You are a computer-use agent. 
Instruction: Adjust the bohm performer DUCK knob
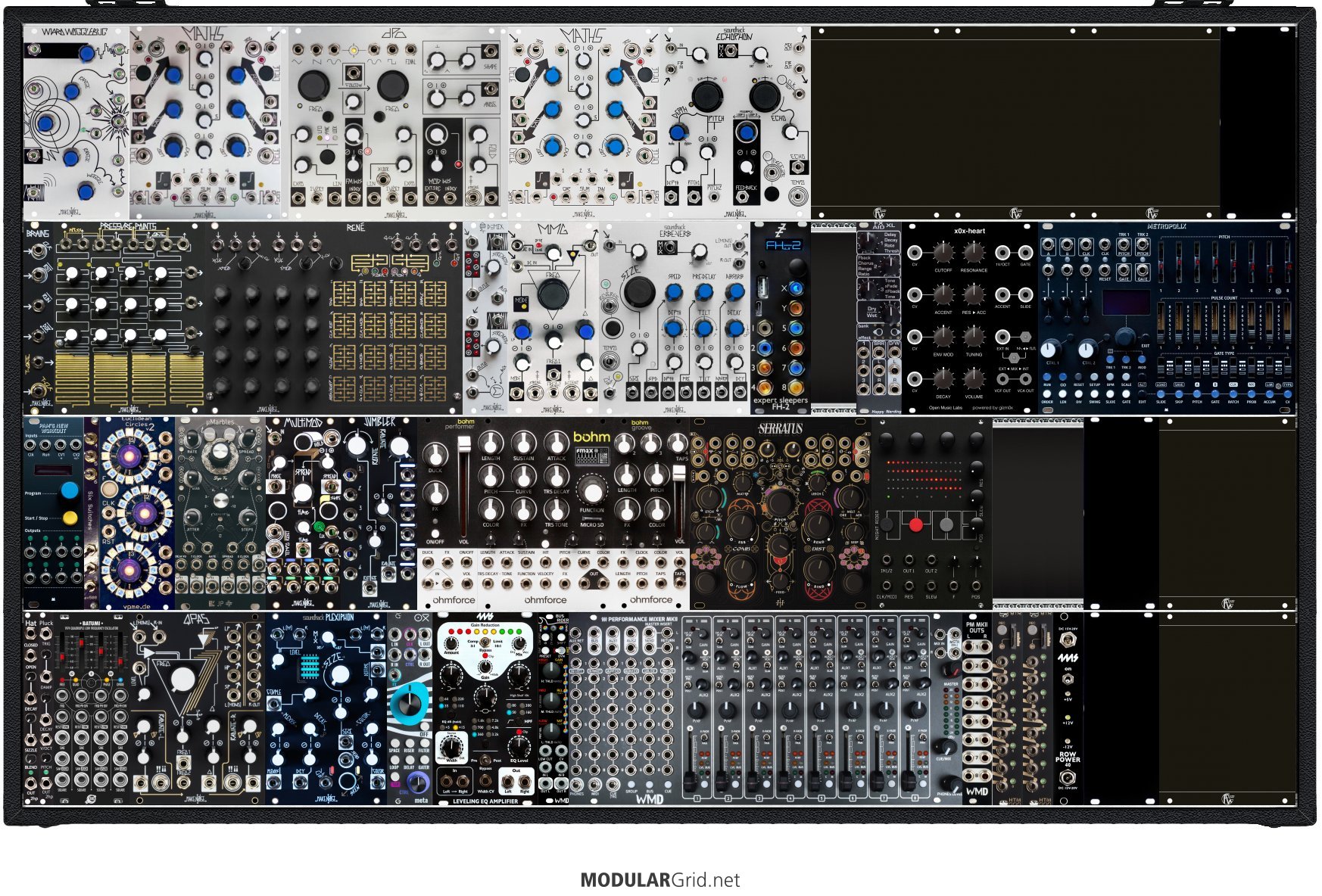[435, 455]
